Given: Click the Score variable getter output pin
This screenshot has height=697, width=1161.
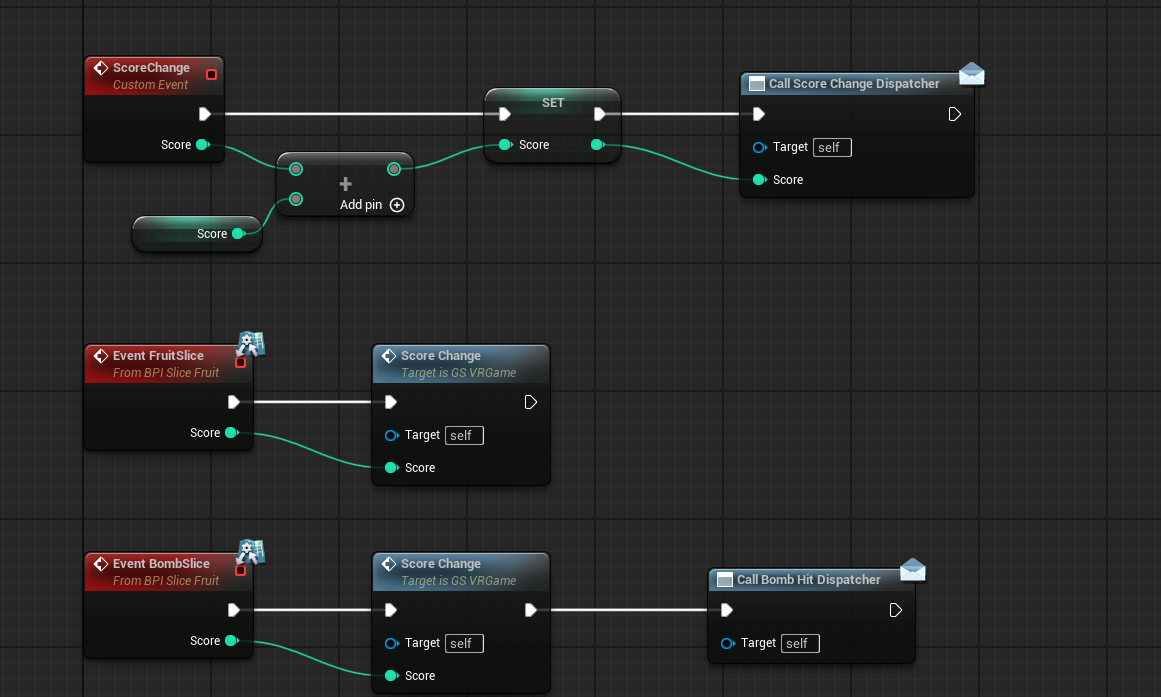Looking at the screenshot, I should pos(238,233).
